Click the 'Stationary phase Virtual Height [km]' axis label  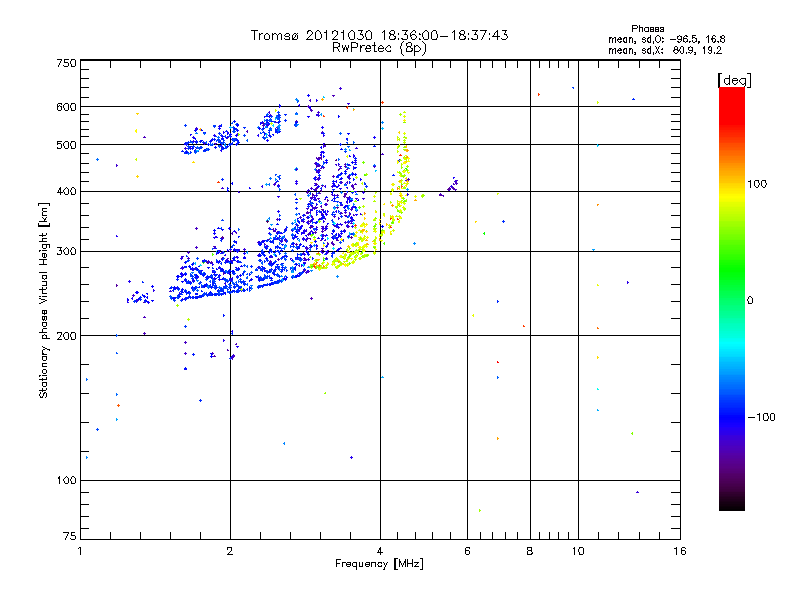click(x=44, y=300)
